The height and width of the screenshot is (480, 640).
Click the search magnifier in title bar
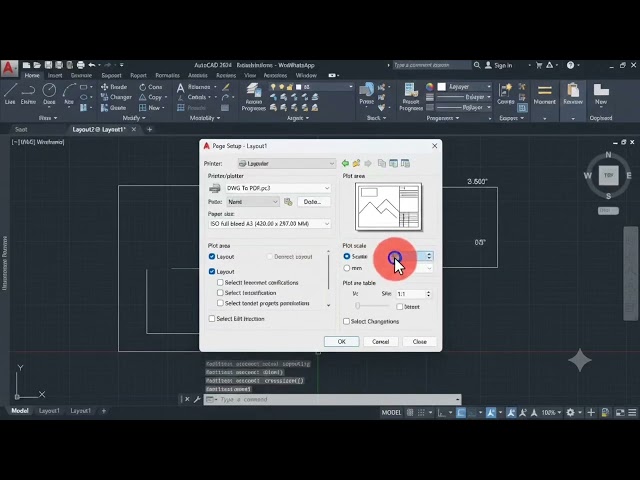tap(477, 65)
